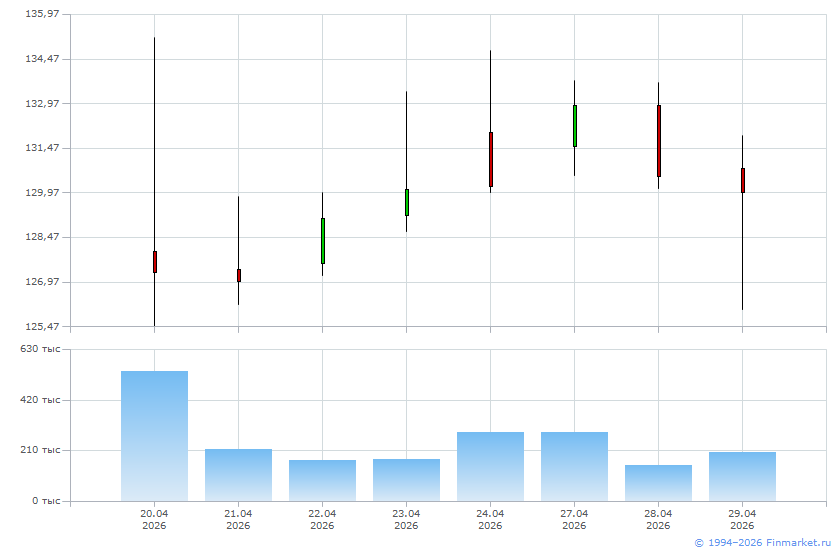Click the volume bar for 22.04
The width and height of the screenshot is (840, 550).
tap(322, 480)
